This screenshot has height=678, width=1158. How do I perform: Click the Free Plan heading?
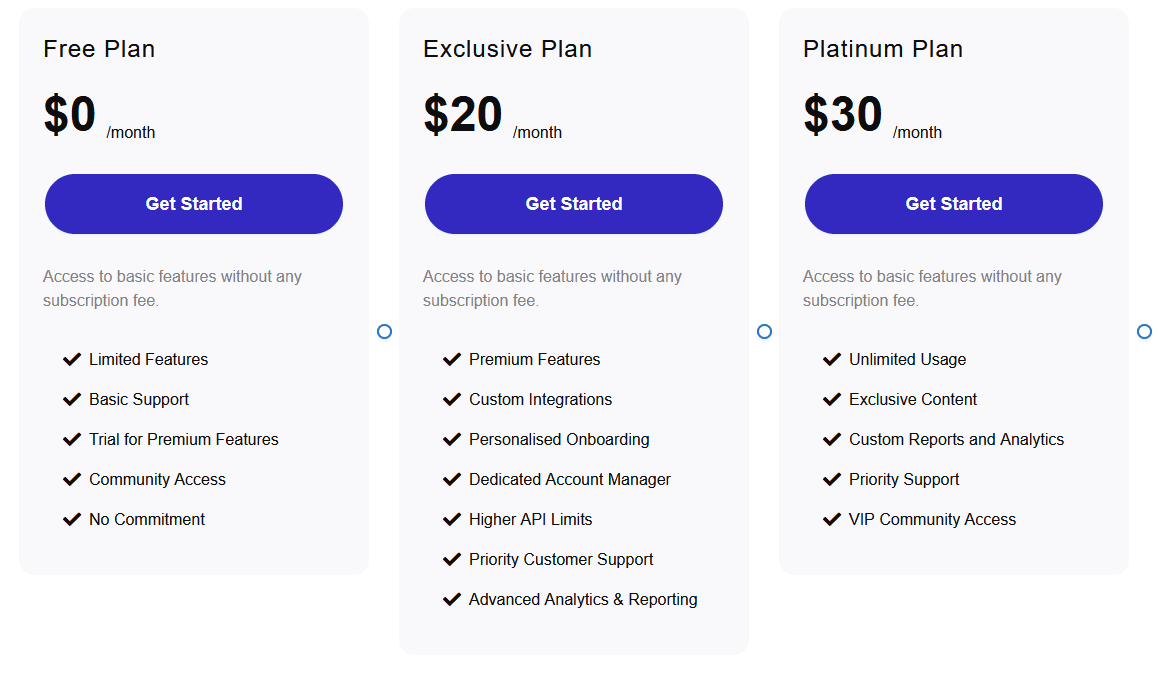click(x=99, y=49)
